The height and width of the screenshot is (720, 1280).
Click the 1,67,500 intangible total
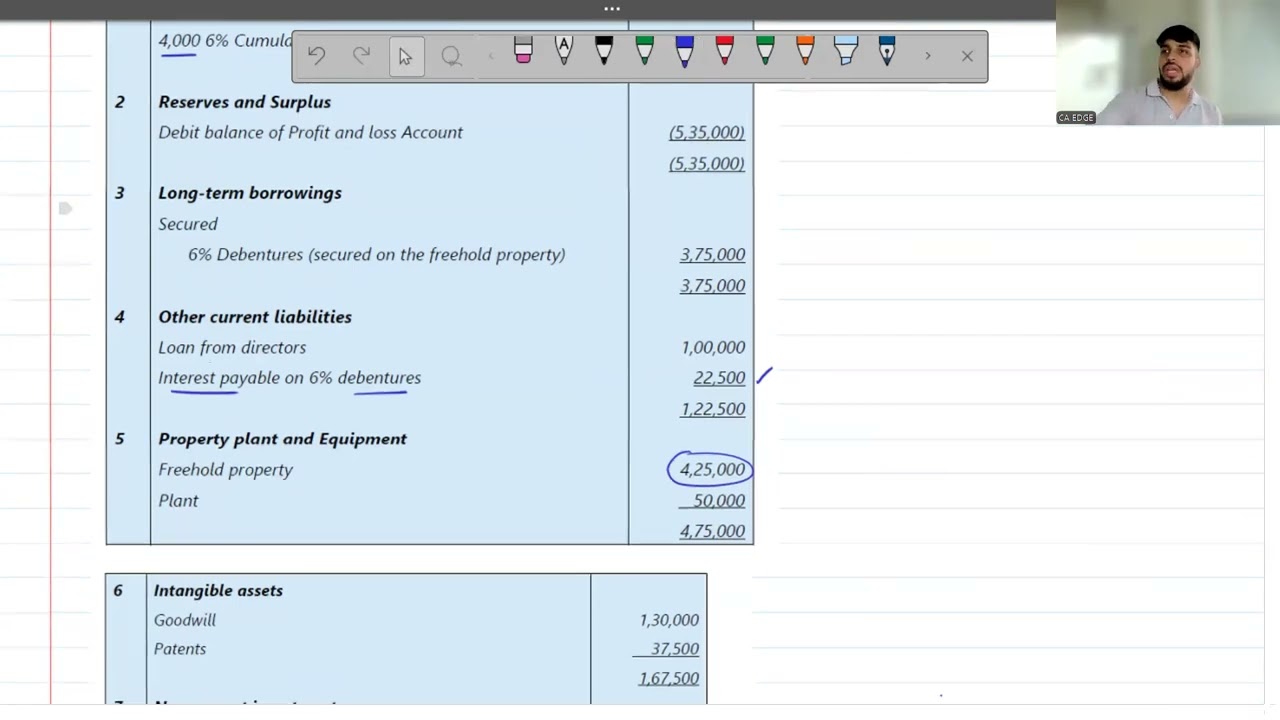pyautogui.click(x=669, y=679)
